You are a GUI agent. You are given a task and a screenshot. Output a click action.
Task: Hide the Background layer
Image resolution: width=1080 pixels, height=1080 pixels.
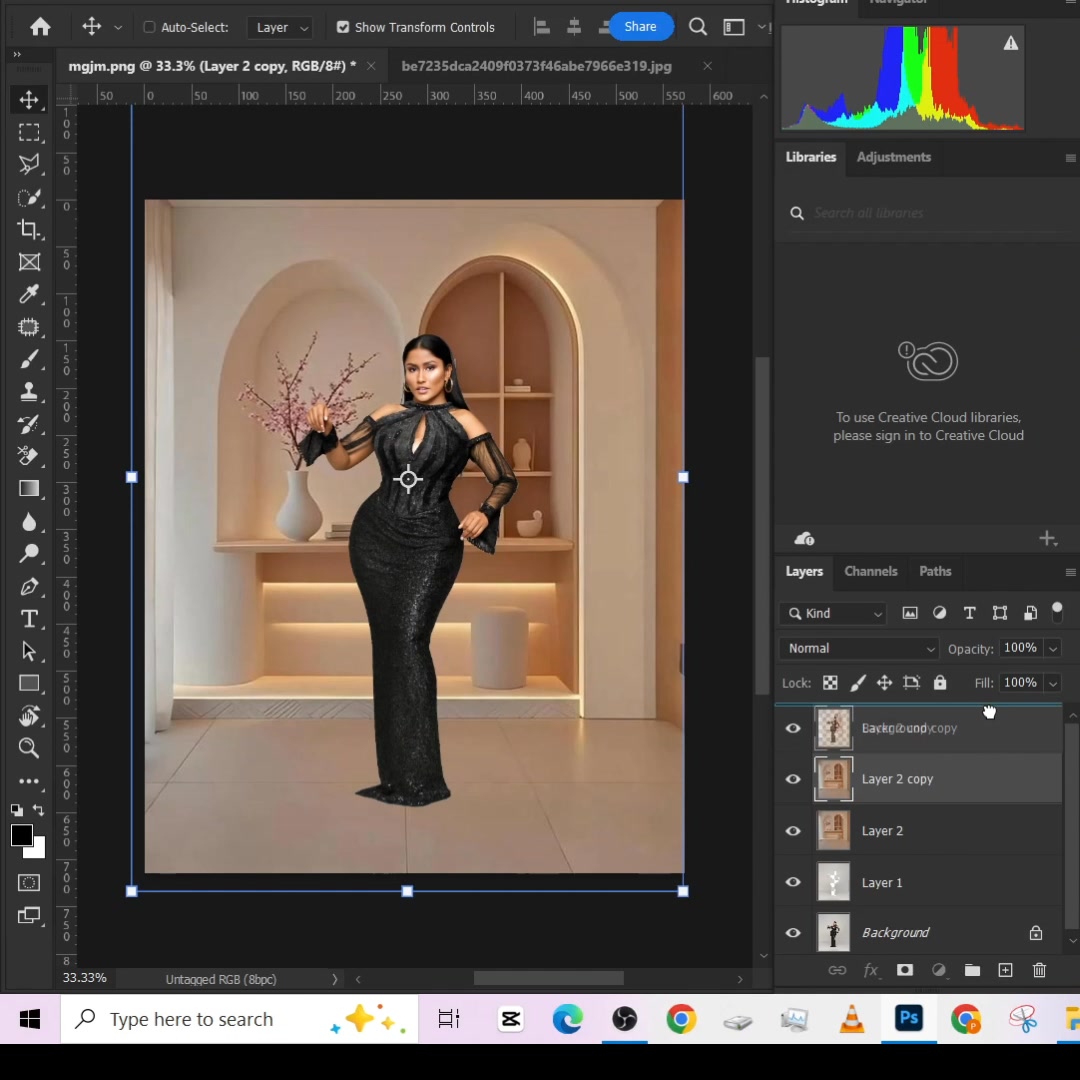[793, 933]
